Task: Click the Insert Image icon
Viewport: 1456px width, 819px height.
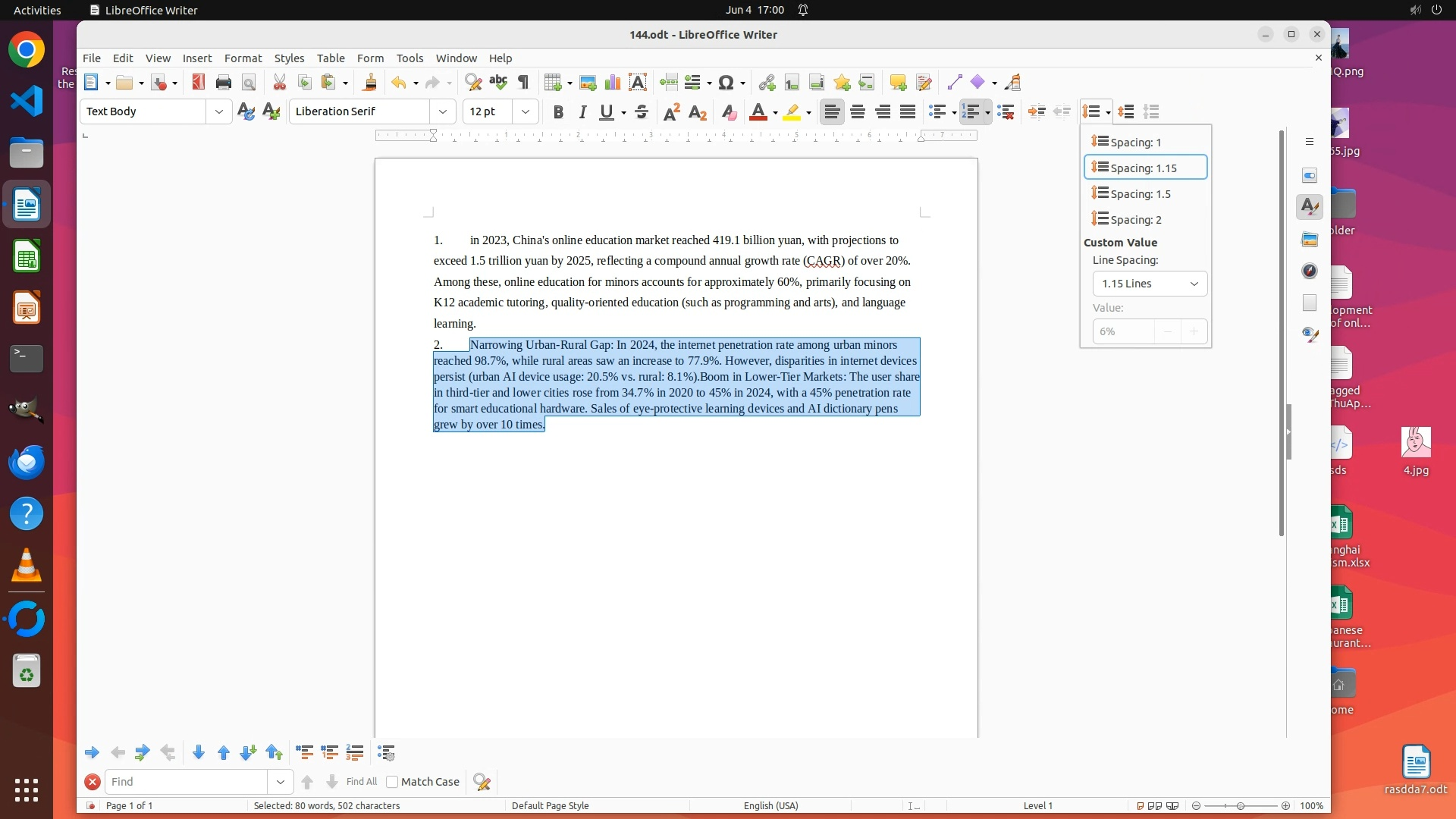Action: 587,83
